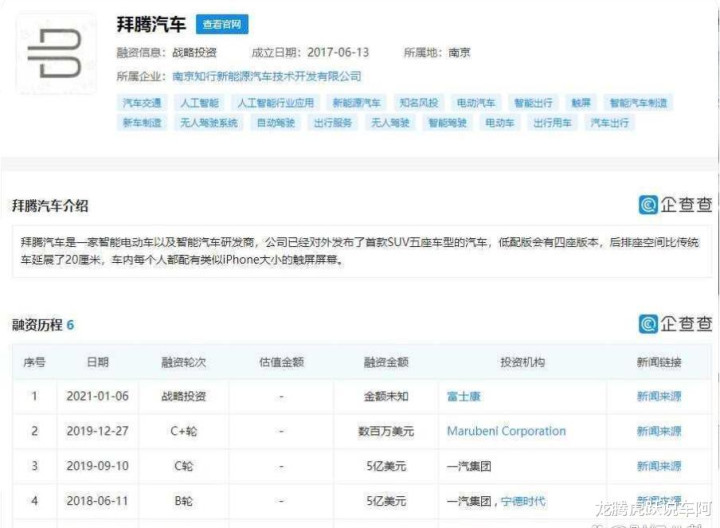Click the 企查查 logo beside 拜腾汽车介绍

675,205
